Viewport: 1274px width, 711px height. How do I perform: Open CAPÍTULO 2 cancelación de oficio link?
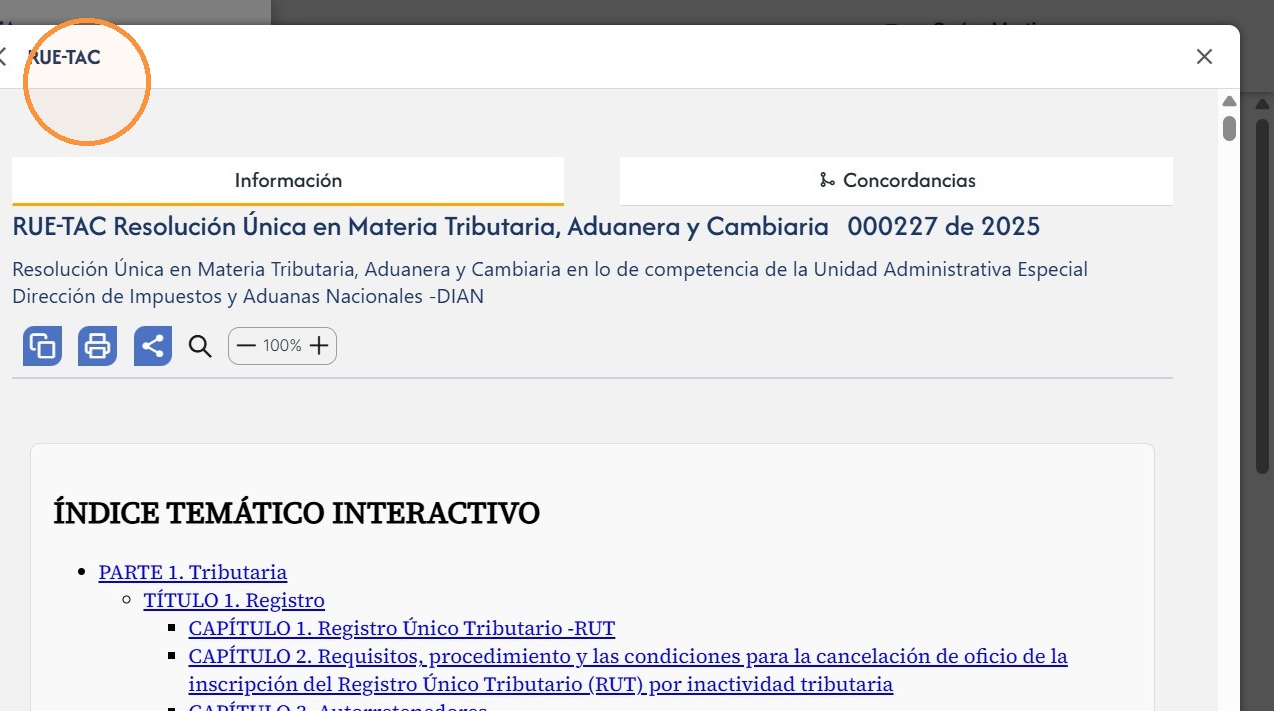point(628,670)
